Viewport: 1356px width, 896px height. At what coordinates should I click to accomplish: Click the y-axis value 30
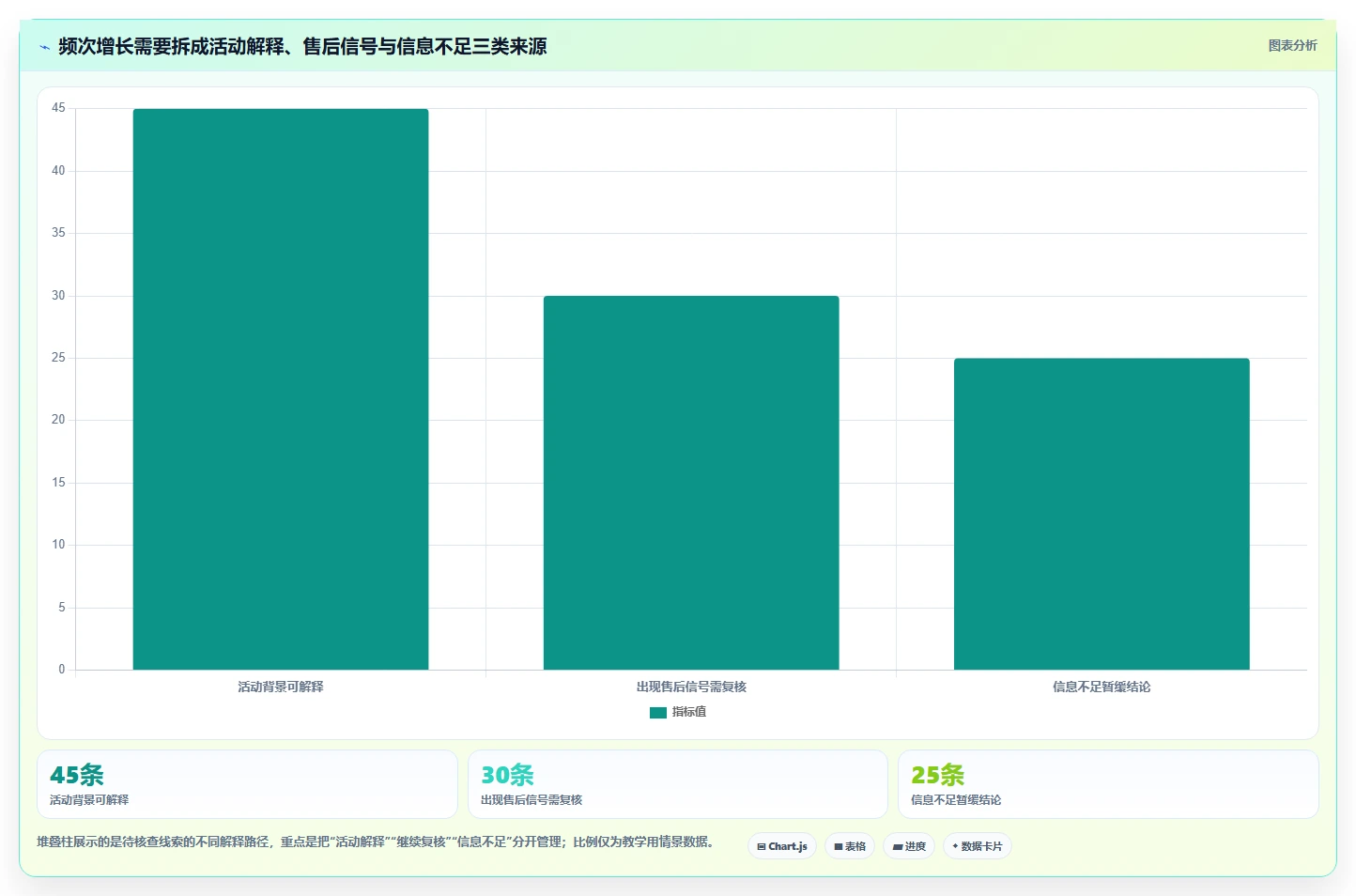pyautogui.click(x=58, y=295)
